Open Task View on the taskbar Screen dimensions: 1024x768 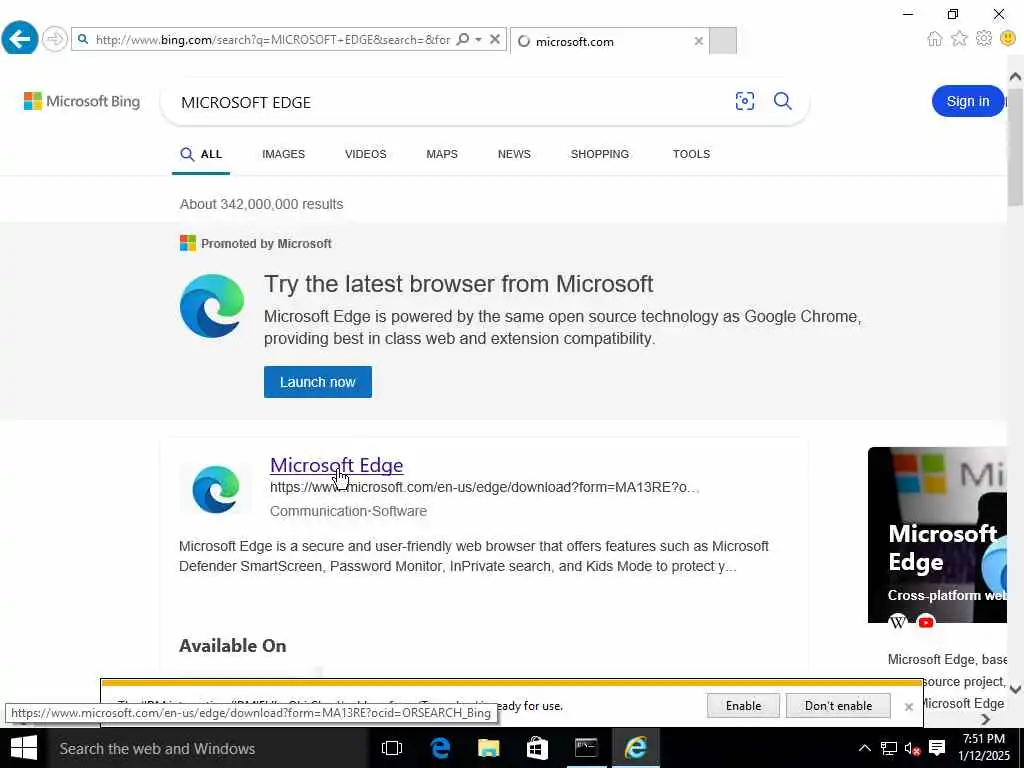392,748
